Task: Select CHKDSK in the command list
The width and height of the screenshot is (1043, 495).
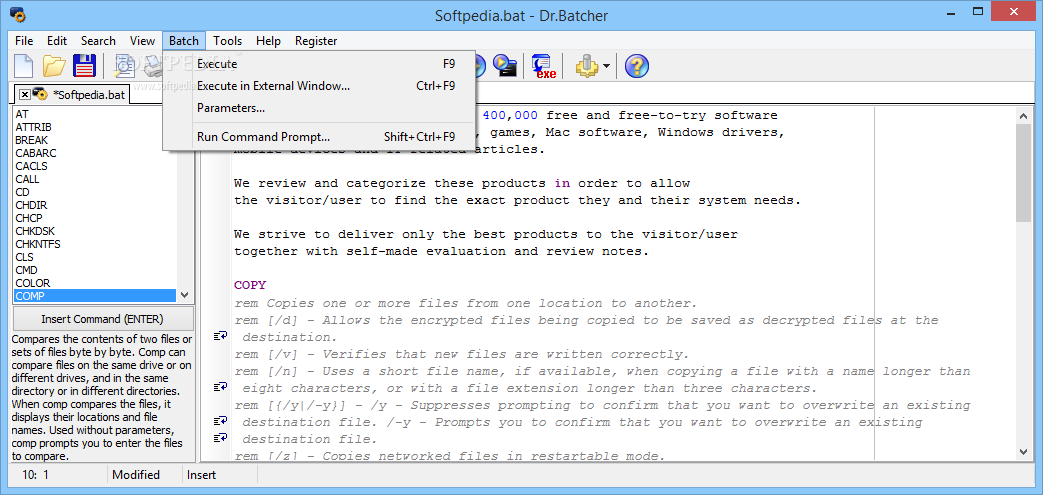Action: [x=95, y=231]
